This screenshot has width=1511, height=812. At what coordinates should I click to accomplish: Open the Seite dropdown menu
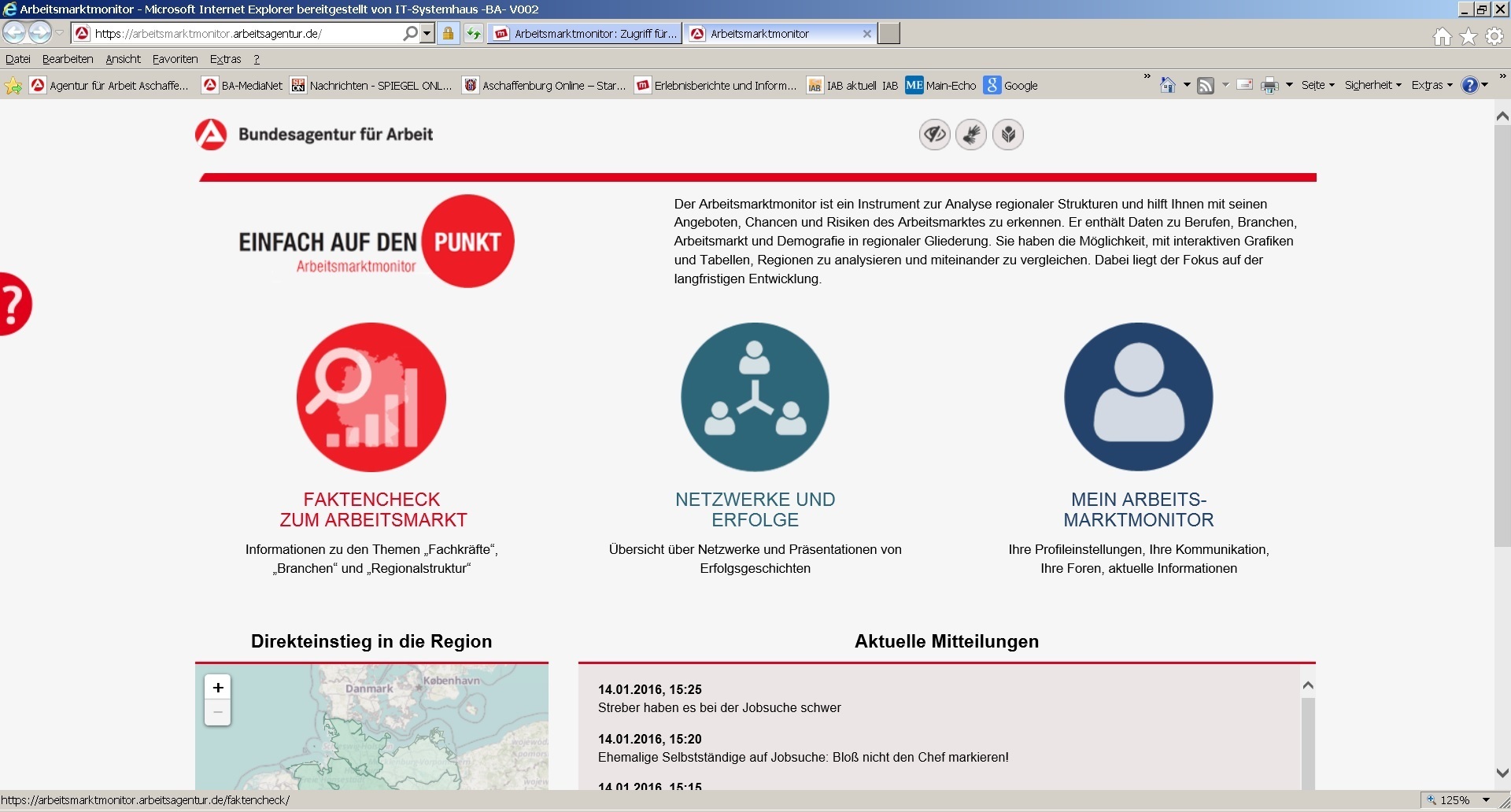point(1317,85)
